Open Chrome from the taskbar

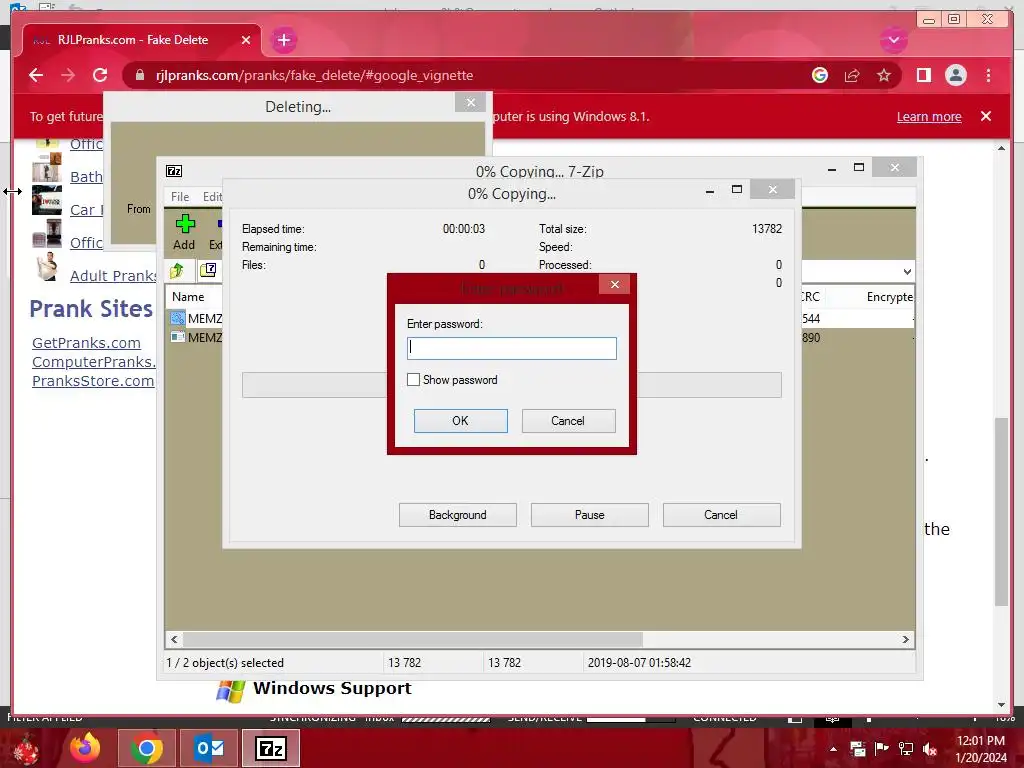(x=146, y=748)
